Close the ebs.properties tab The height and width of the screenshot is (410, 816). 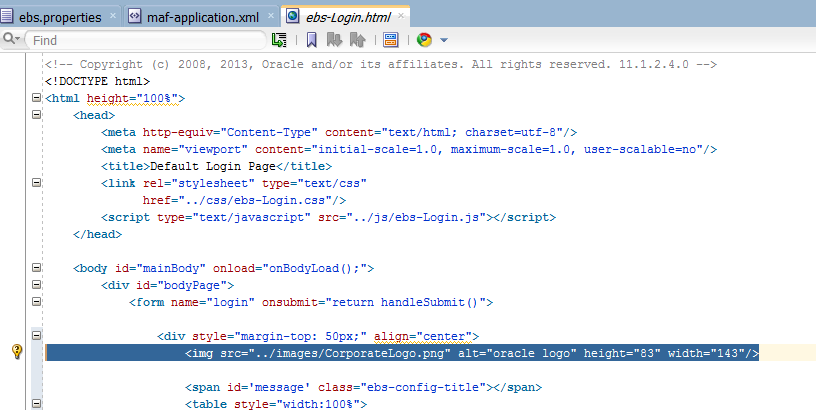pos(113,16)
